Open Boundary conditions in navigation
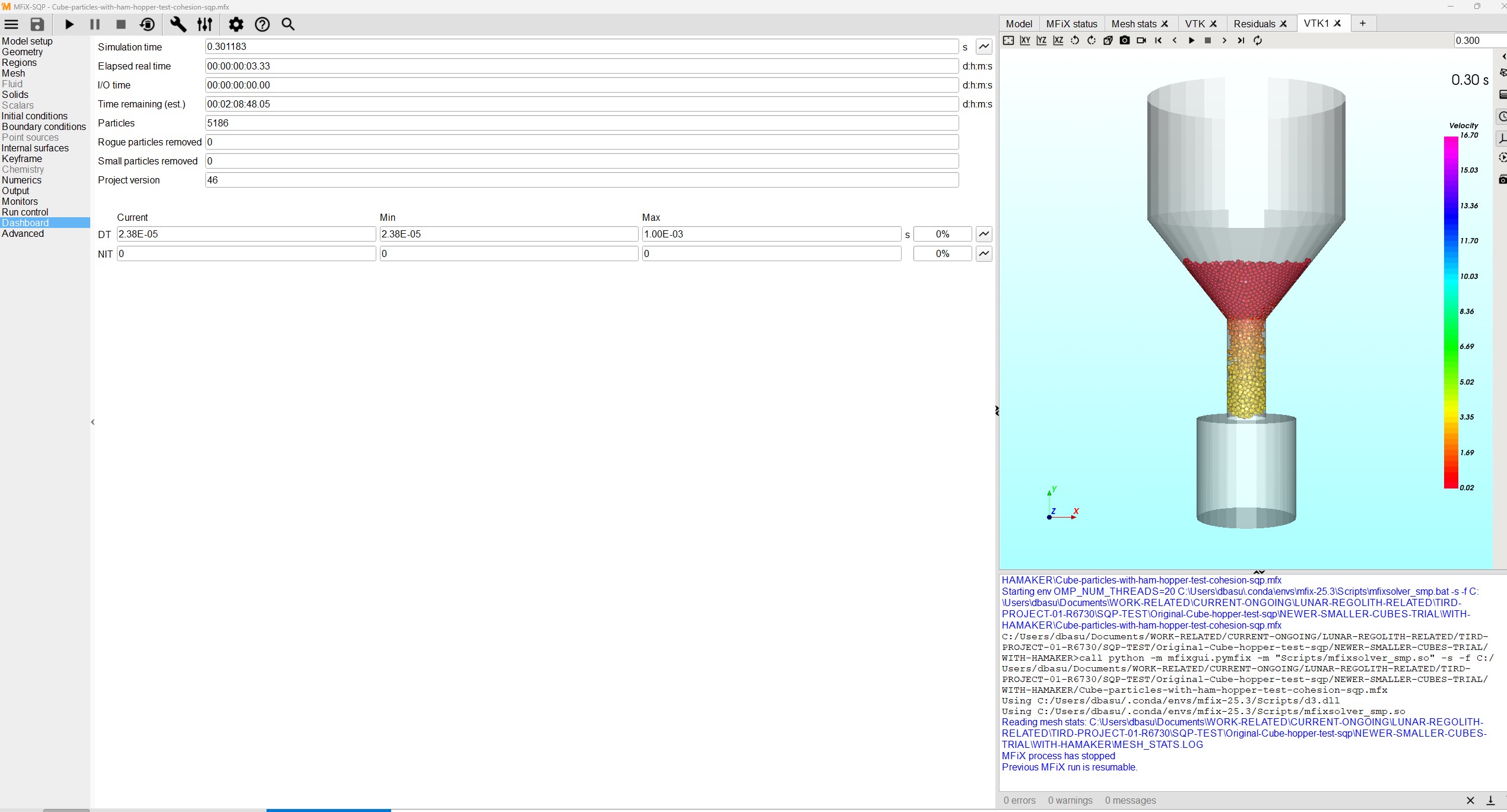The image size is (1507, 812). coord(44,126)
